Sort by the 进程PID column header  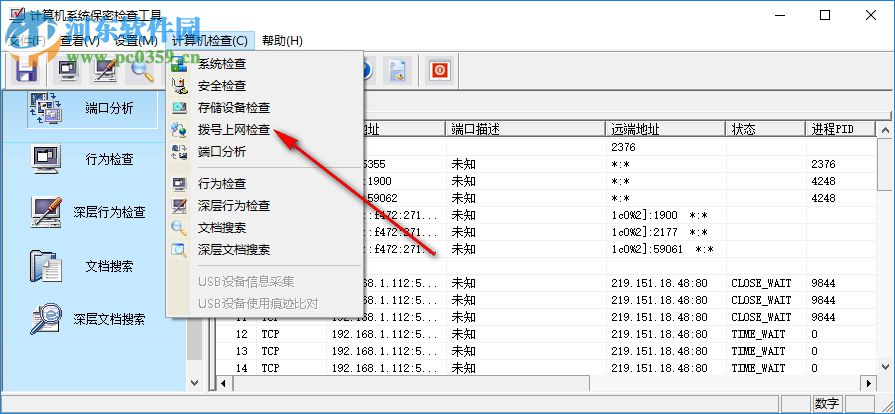pyautogui.click(x=840, y=129)
